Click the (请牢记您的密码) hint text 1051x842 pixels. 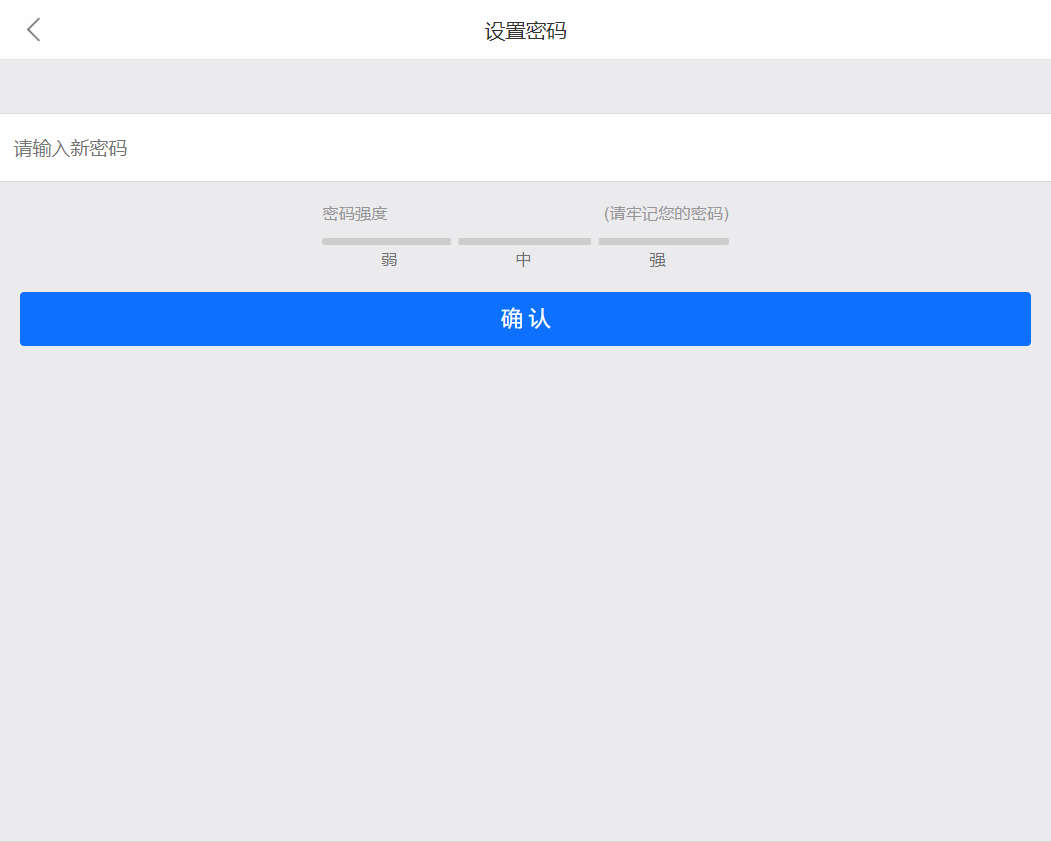[x=666, y=214]
